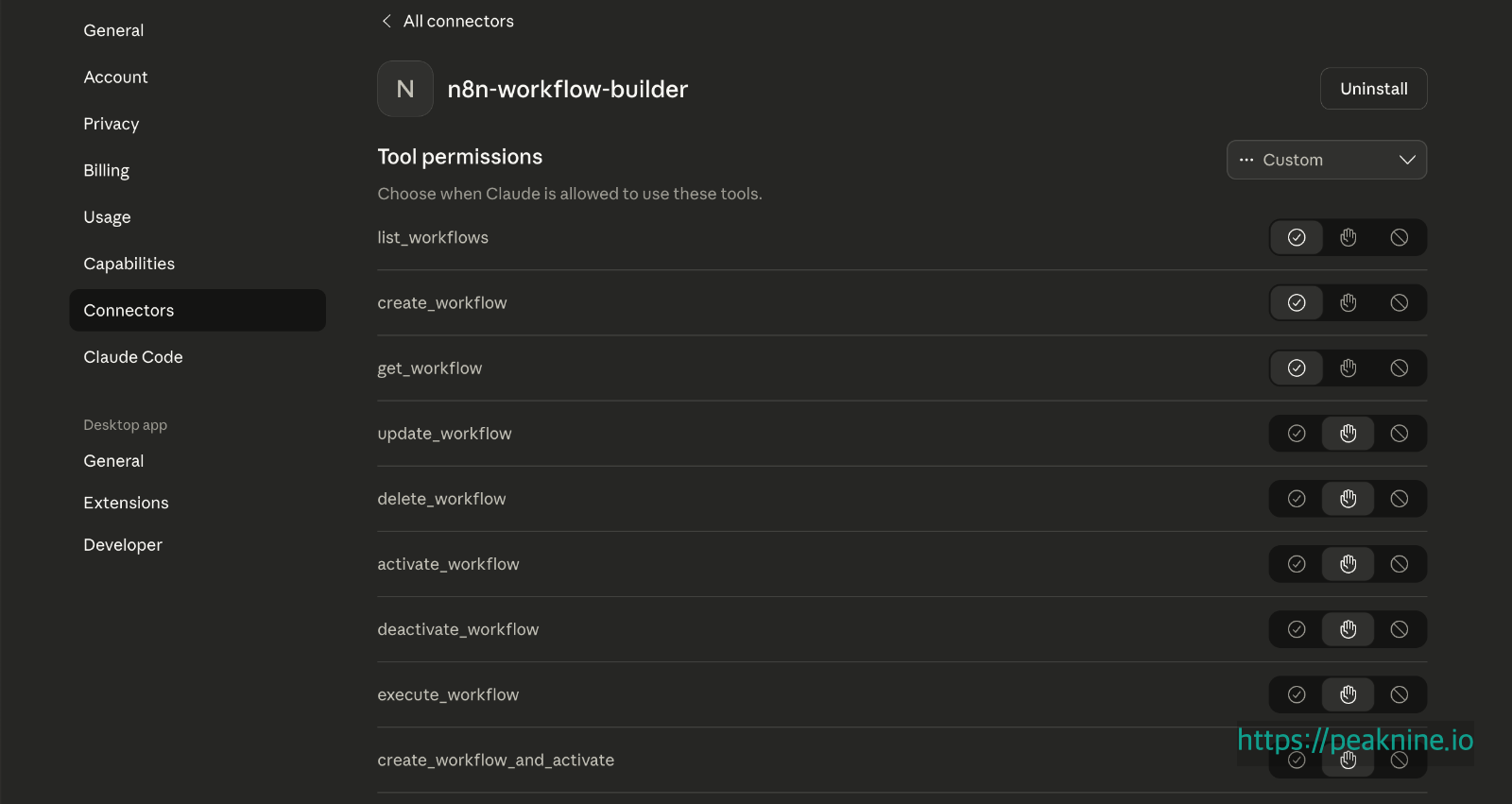Open the Custom permissions dropdown
This screenshot has width=1512, height=804.
pyautogui.click(x=1326, y=160)
